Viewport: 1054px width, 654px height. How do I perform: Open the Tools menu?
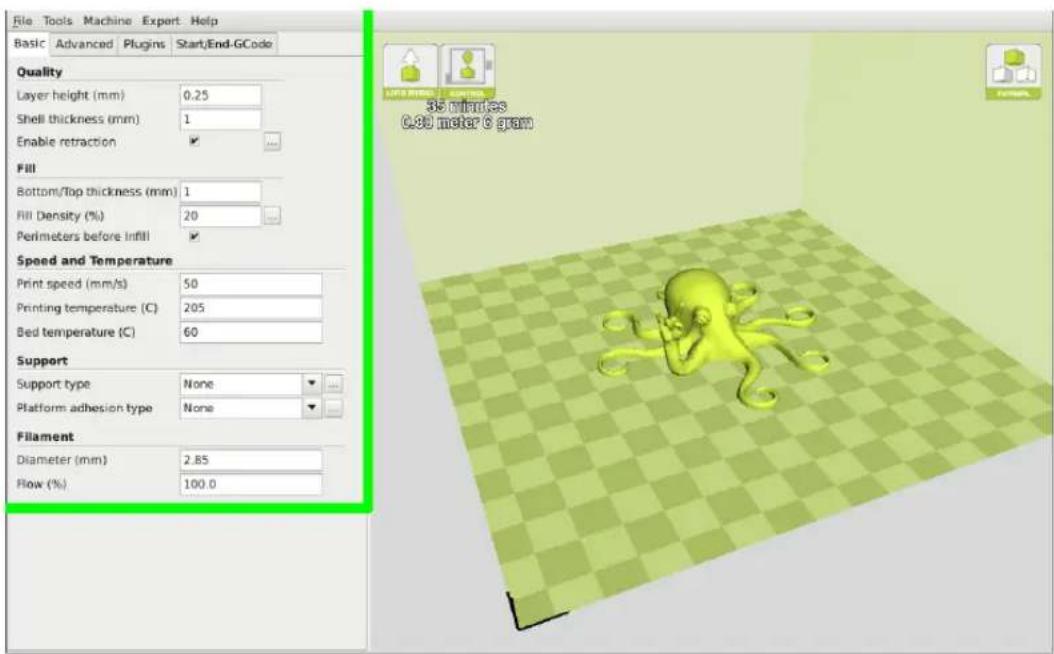pos(58,21)
